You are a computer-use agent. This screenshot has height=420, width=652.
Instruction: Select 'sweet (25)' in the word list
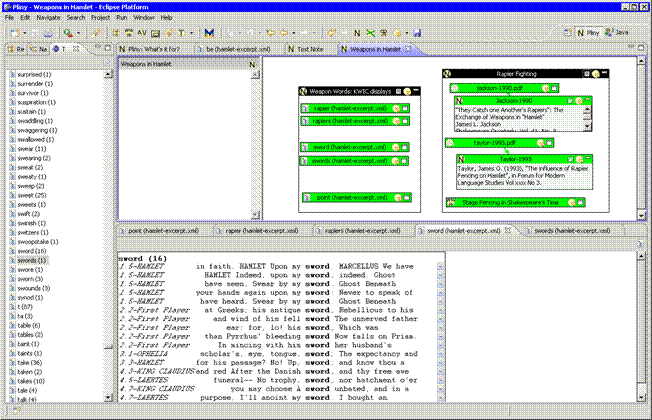tap(32, 195)
